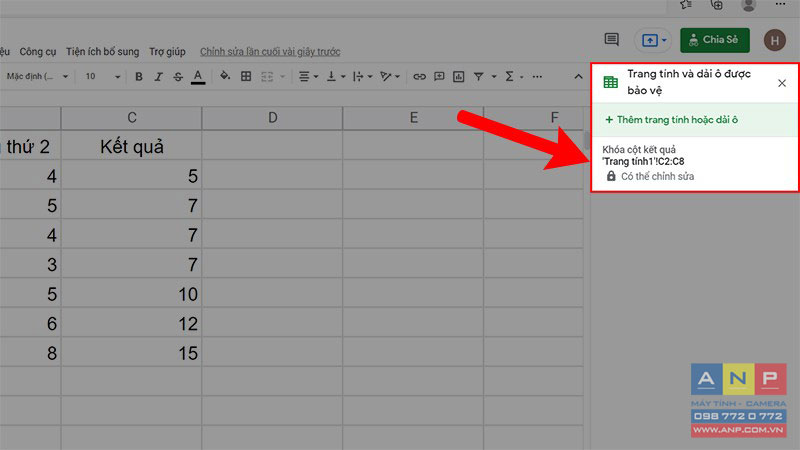Create a filter
800x450 pixels.
point(479,77)
